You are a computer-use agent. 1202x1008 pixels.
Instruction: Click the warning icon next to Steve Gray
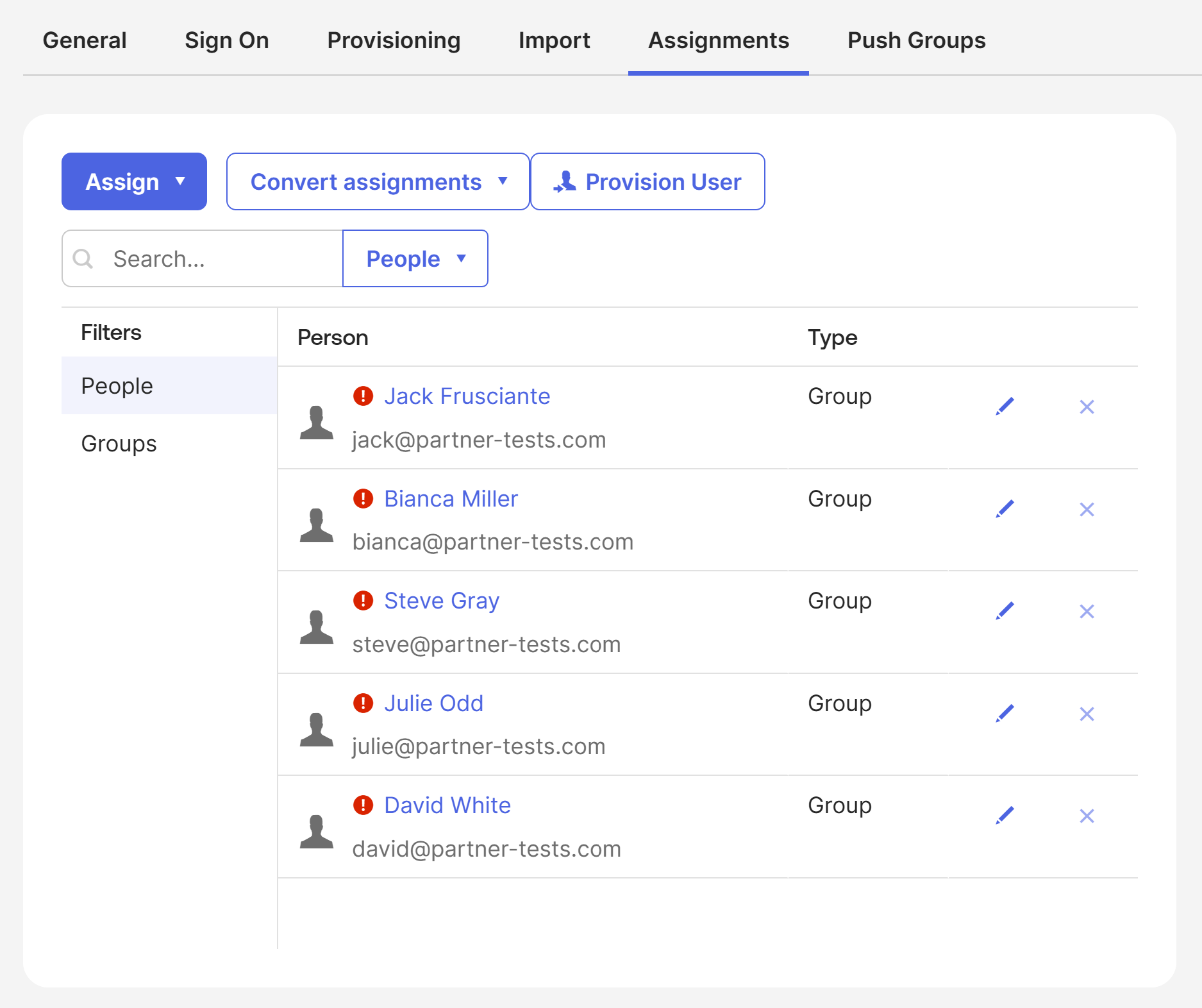pos(363,601)
